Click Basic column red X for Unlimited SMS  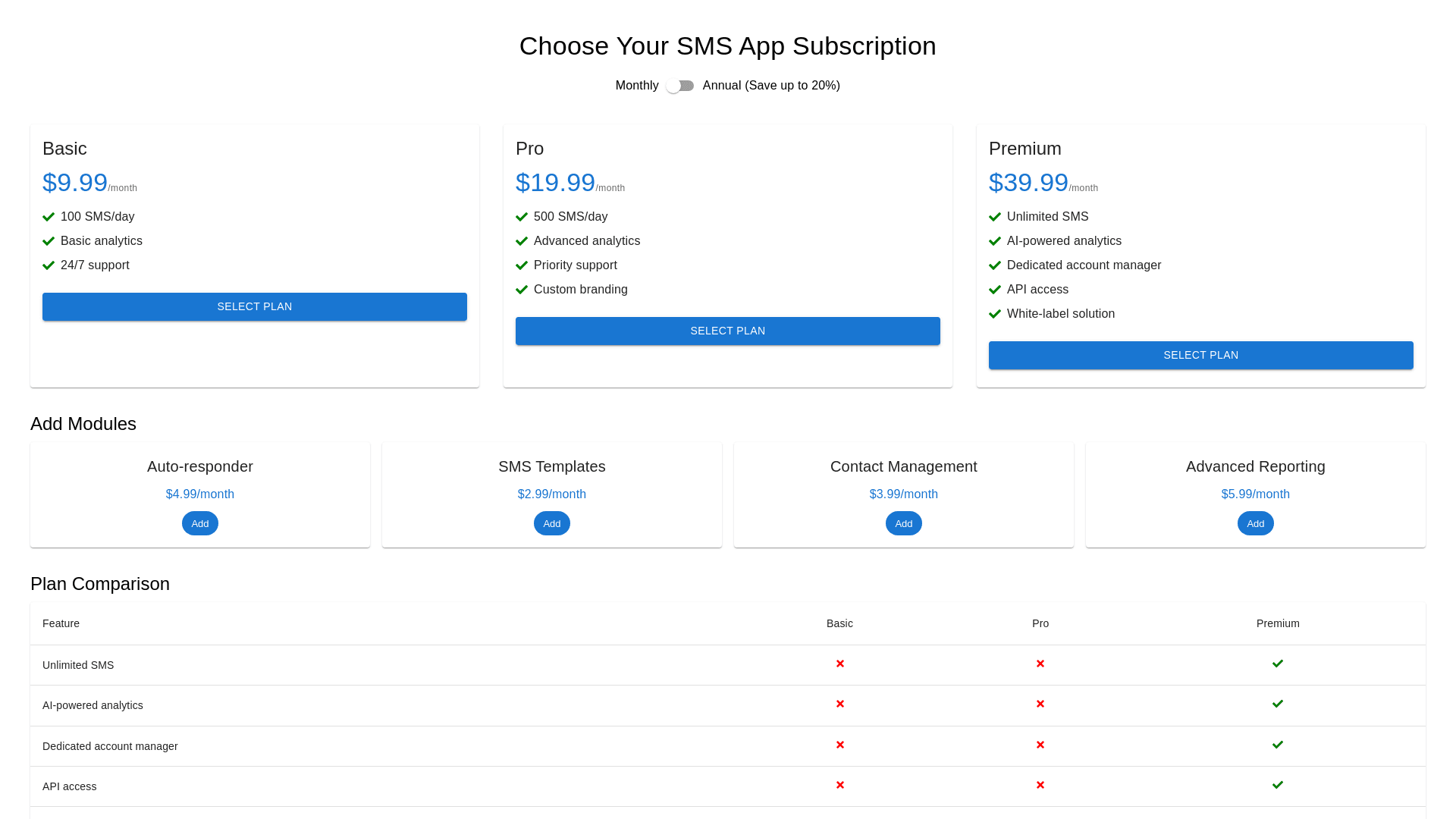839,664
